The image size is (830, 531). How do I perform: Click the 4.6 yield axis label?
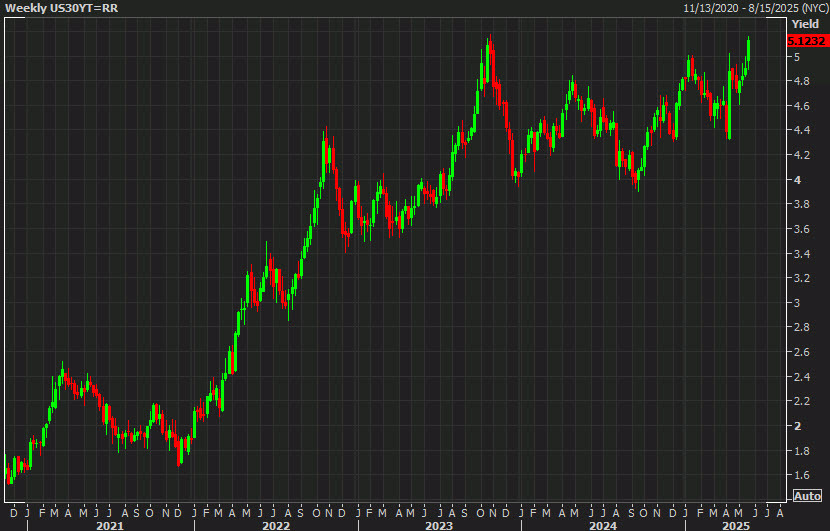[x=801, y=106]
